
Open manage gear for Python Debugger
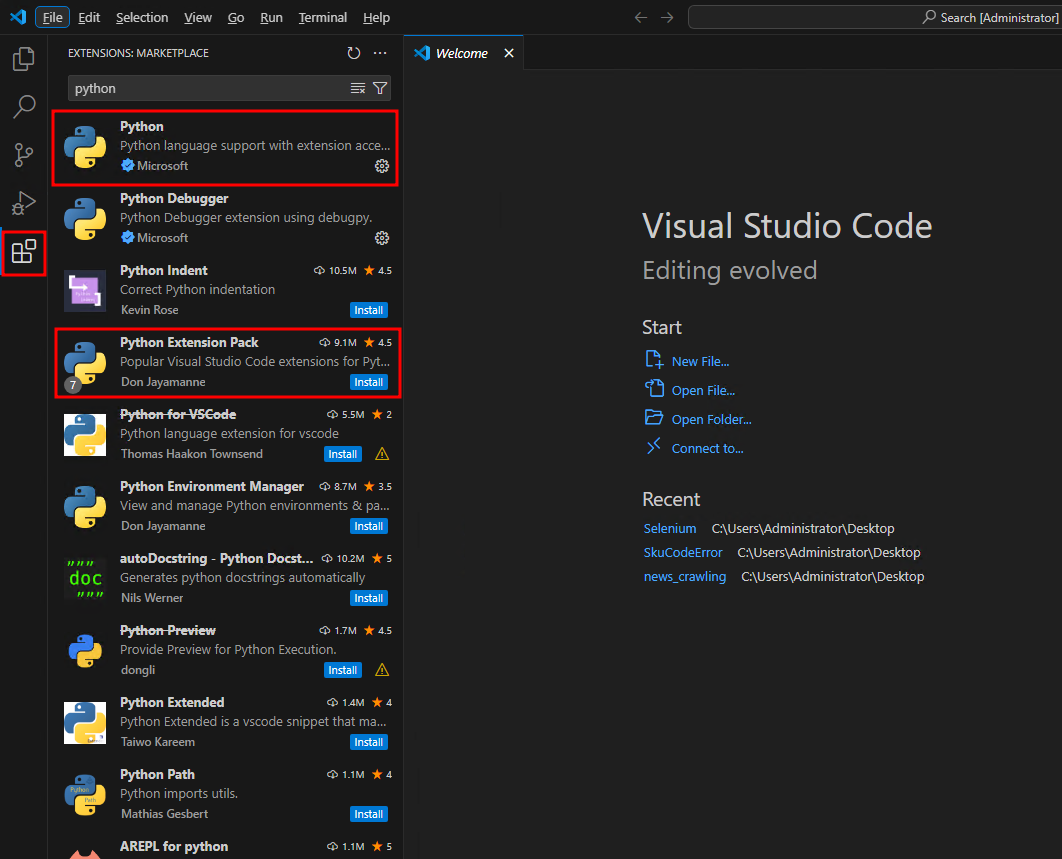pos(382,238)
